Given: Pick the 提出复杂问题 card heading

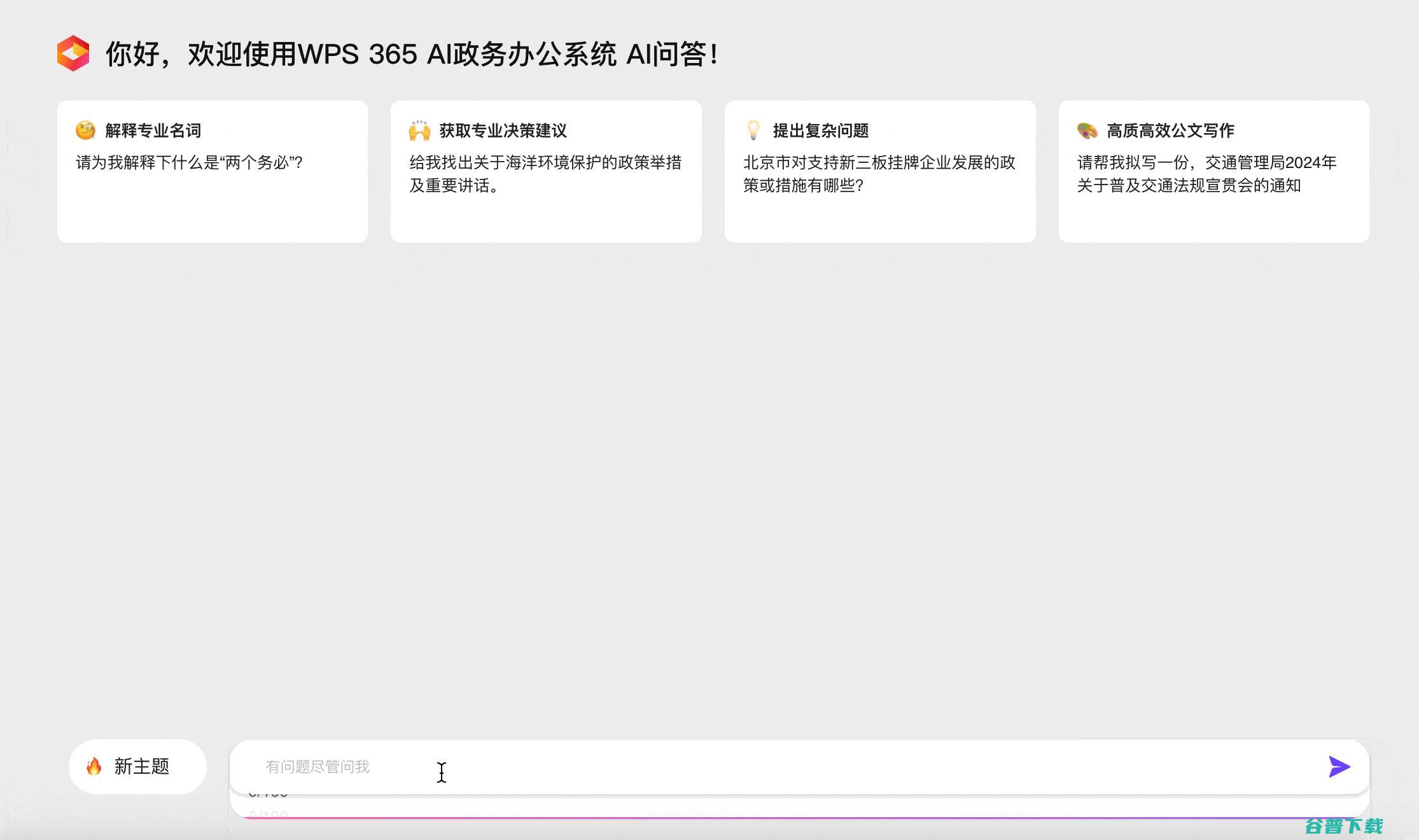Looking at the screenshot, I should point(821,130).
